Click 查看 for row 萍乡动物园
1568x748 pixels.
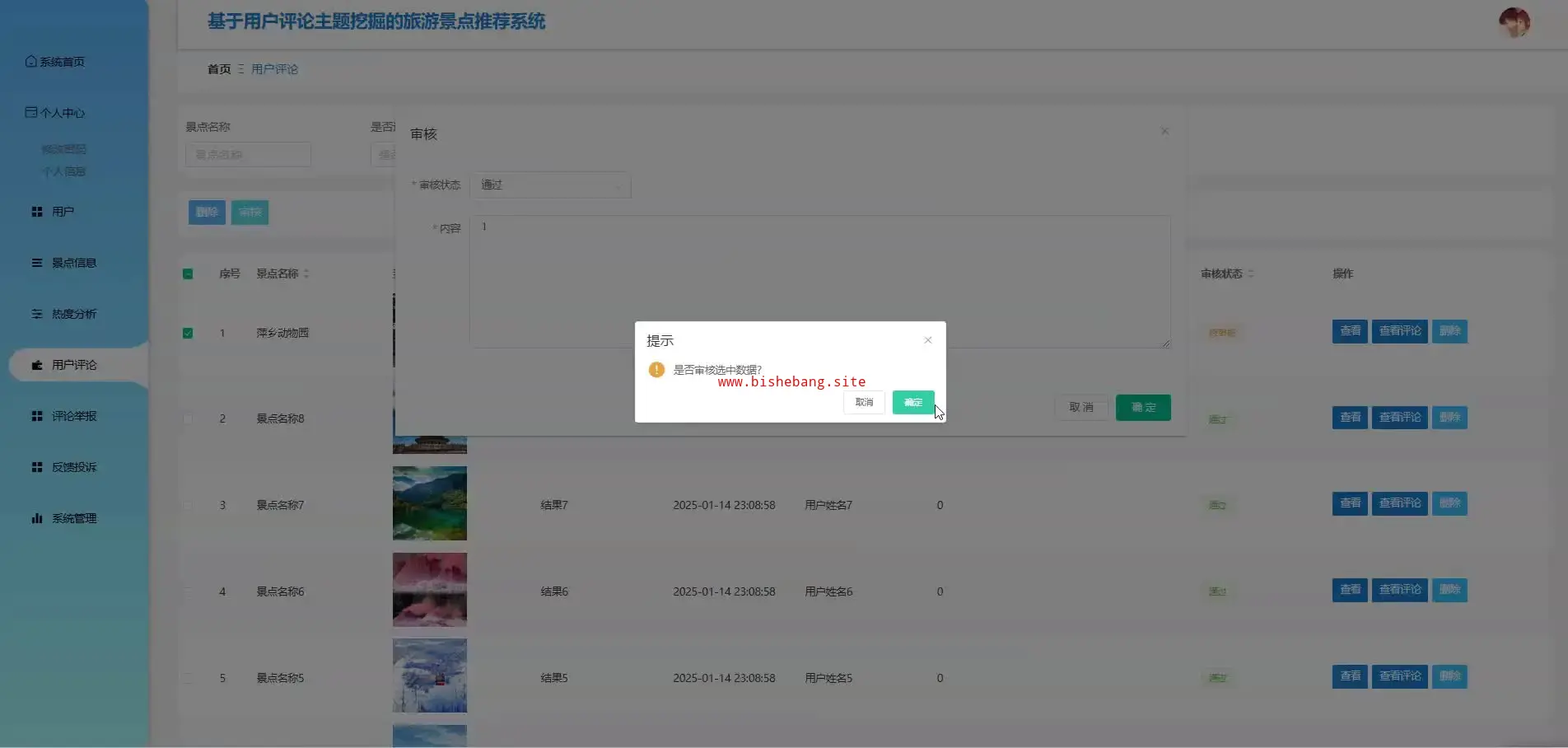pyautogui.click(x=1350, y=331)
